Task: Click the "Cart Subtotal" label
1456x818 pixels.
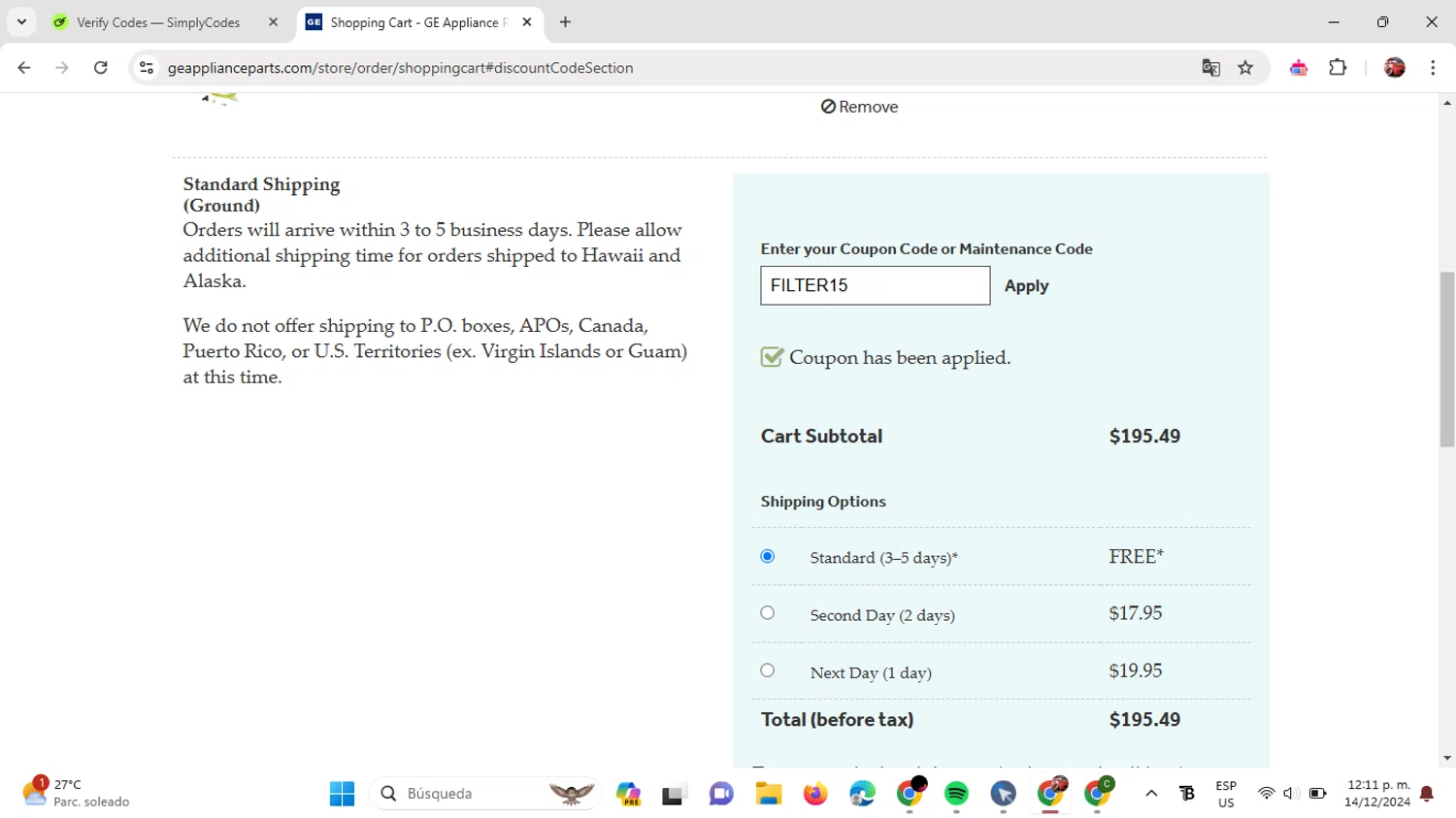Action: 821,437
